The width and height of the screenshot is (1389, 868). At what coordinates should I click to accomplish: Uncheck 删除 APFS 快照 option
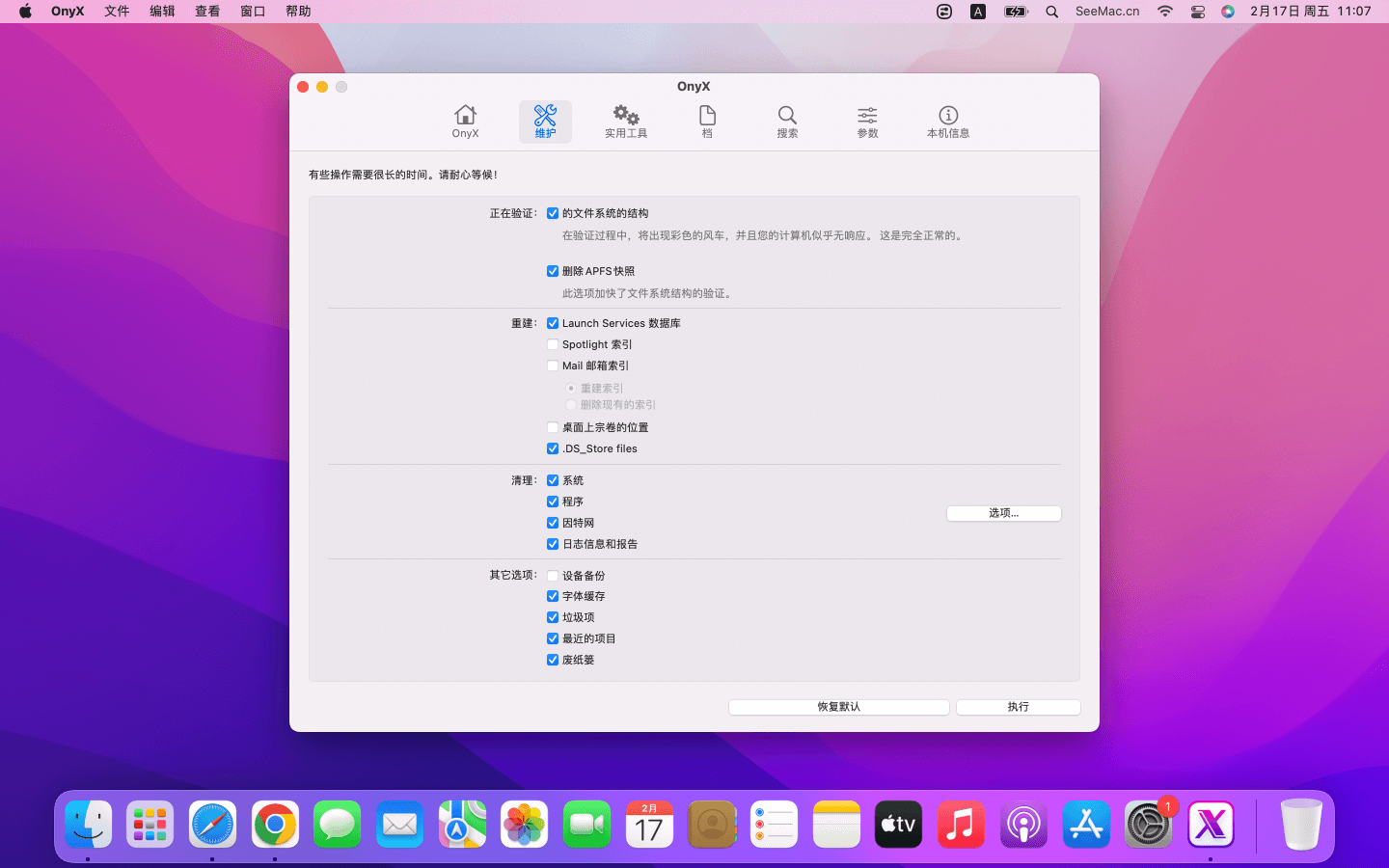click(553, 271)
